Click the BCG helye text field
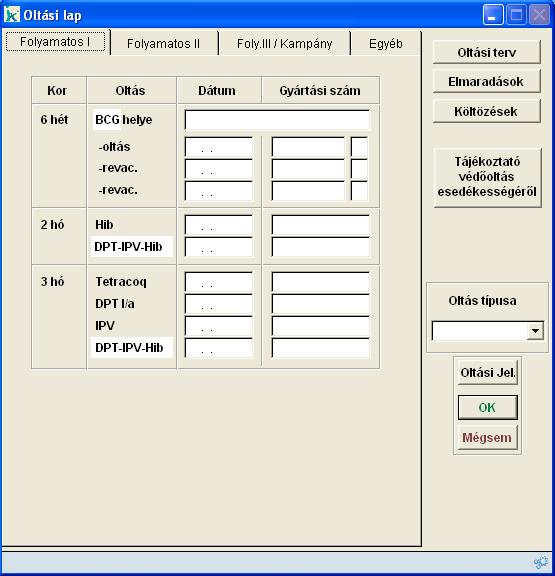The width and height of the screenshot is (555, 576). pyautogui.click(x=277, y=120)
